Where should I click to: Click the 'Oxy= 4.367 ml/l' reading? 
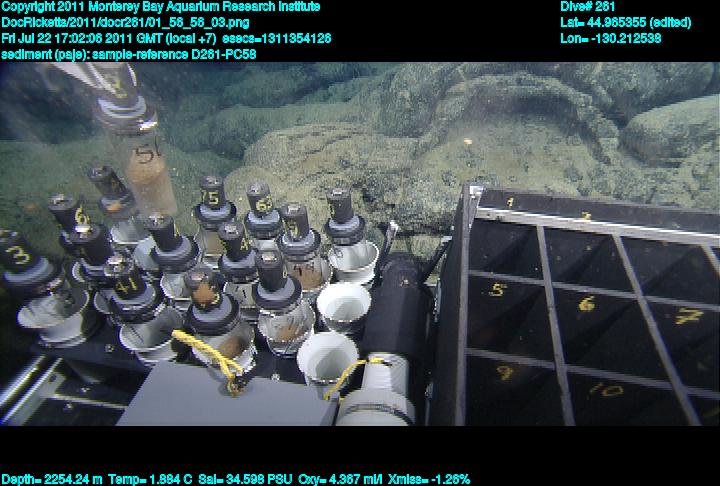pyautogui.click(x=340, y=480)
